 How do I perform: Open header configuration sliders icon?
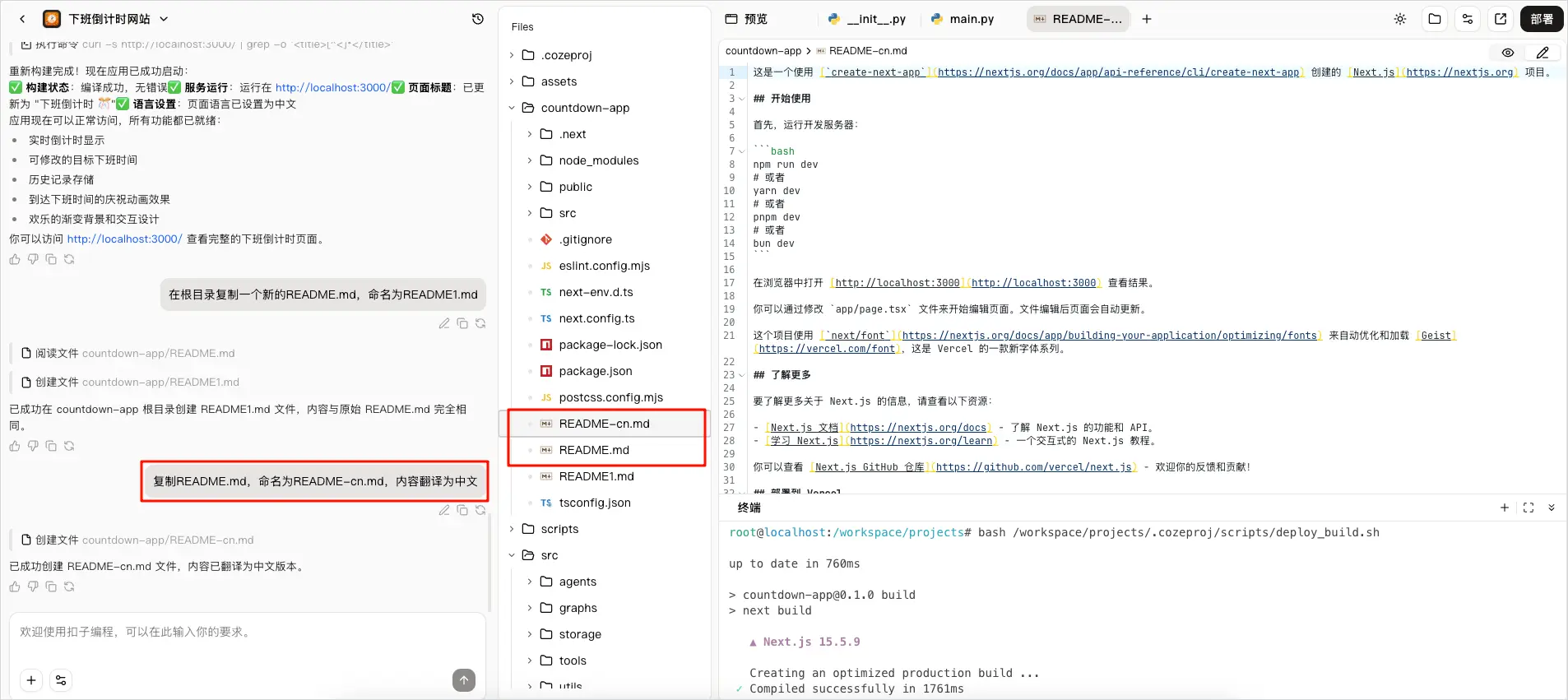tap(1468, 19)
